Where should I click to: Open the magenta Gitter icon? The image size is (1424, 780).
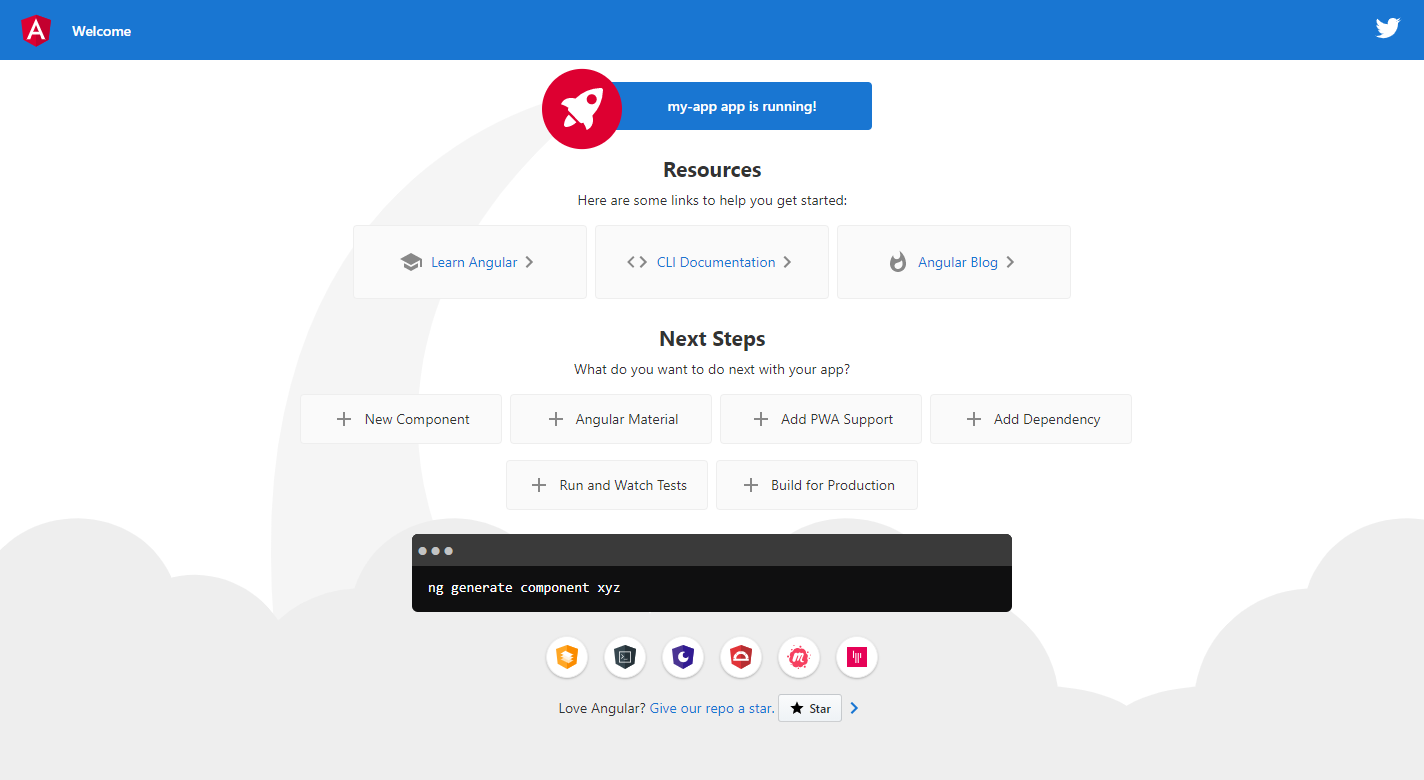(857, 657)
